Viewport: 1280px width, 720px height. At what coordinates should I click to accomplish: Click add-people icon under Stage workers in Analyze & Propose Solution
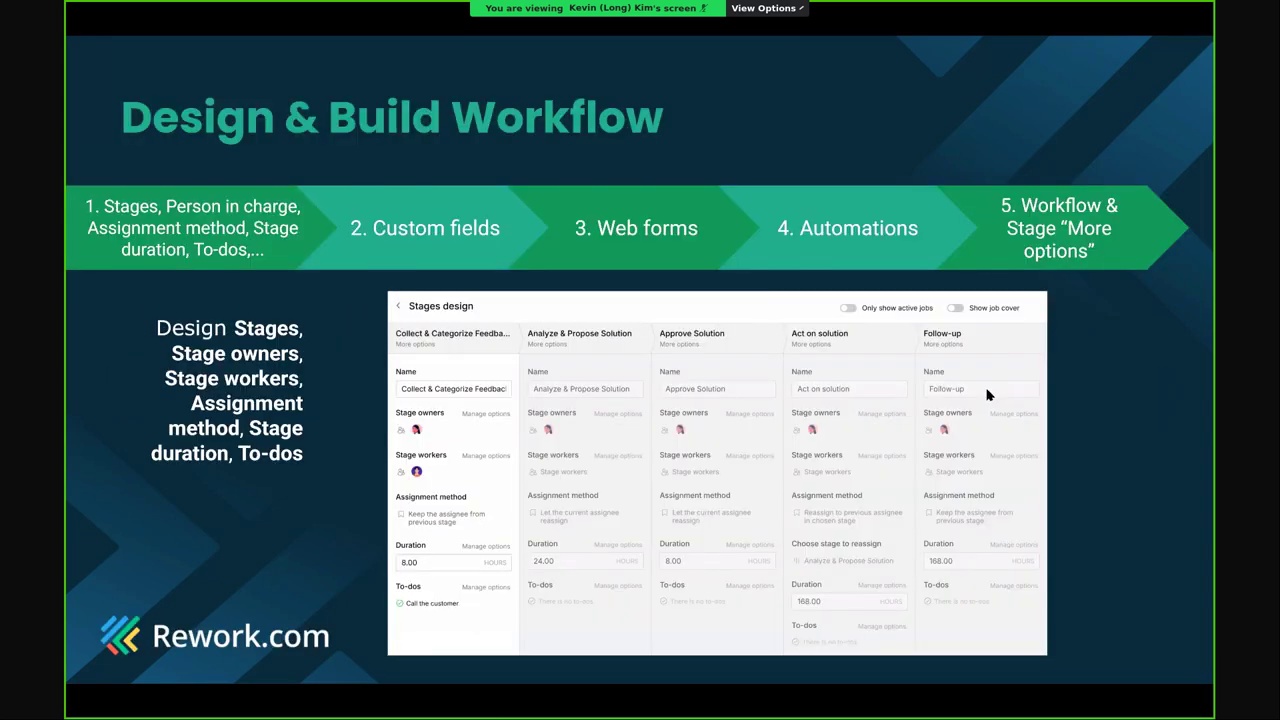pos(533,472)
